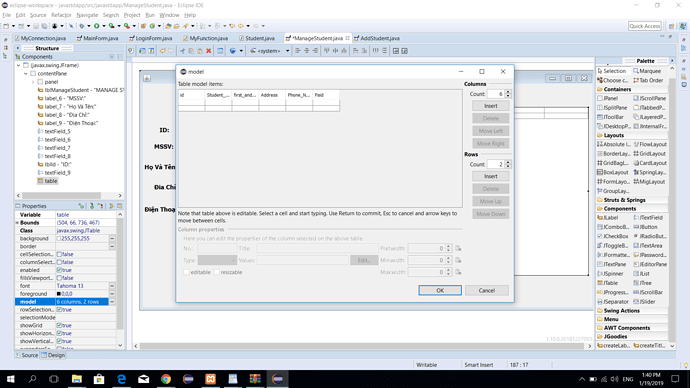Increase the Rows count spinner
The image size is (690, 388).
click(508, 162)
